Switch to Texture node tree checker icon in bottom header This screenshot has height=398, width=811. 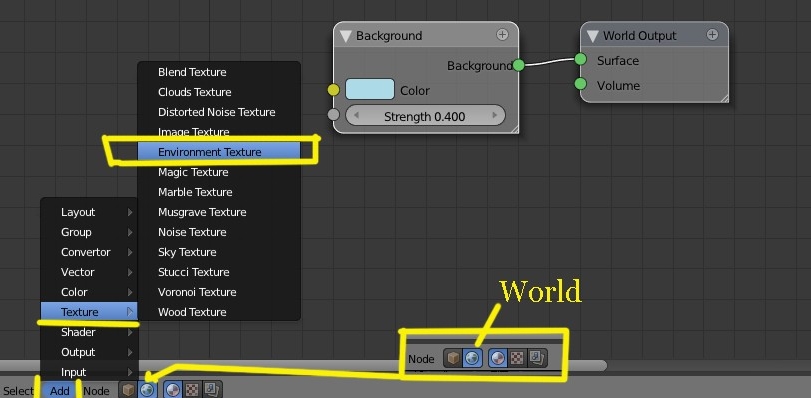click(192, 390)
